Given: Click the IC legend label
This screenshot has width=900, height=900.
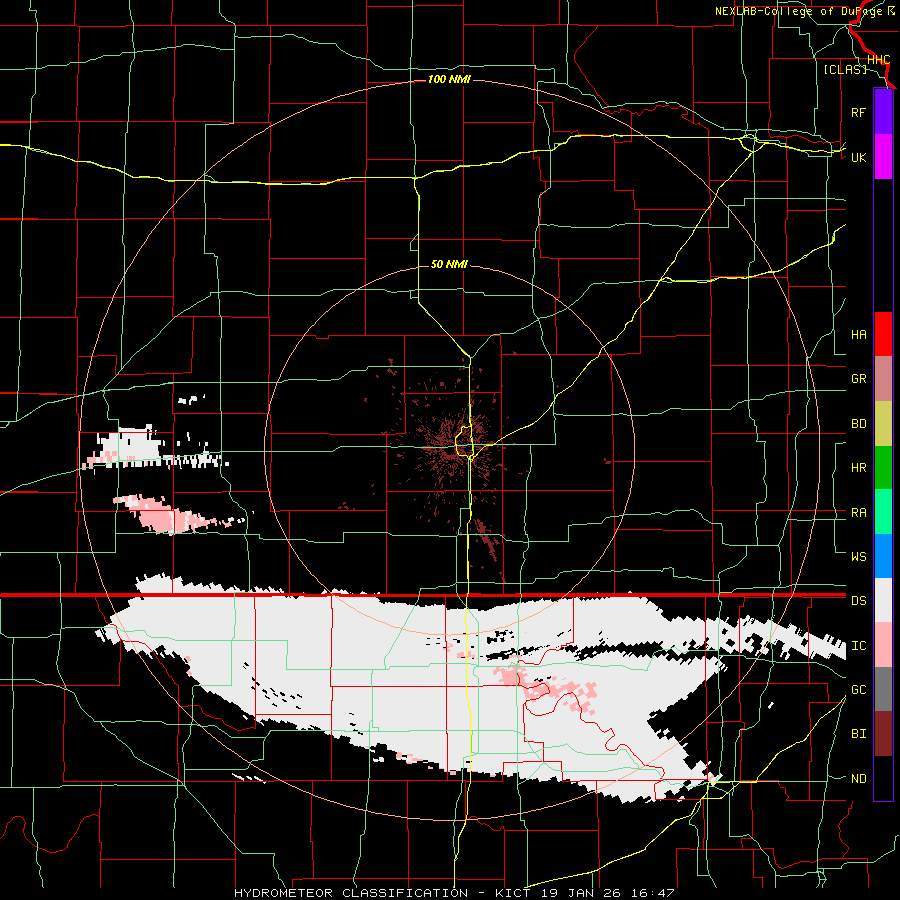Looking at the screenshot, I should pyautogui.click(x=859, y=646).
